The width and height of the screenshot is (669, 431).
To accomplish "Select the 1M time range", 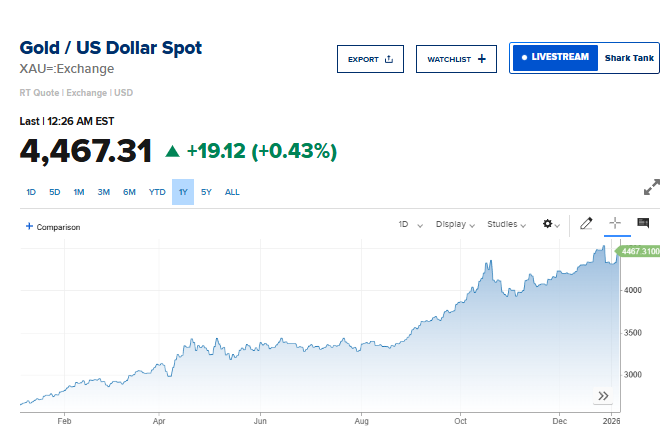I will [78, 192].
